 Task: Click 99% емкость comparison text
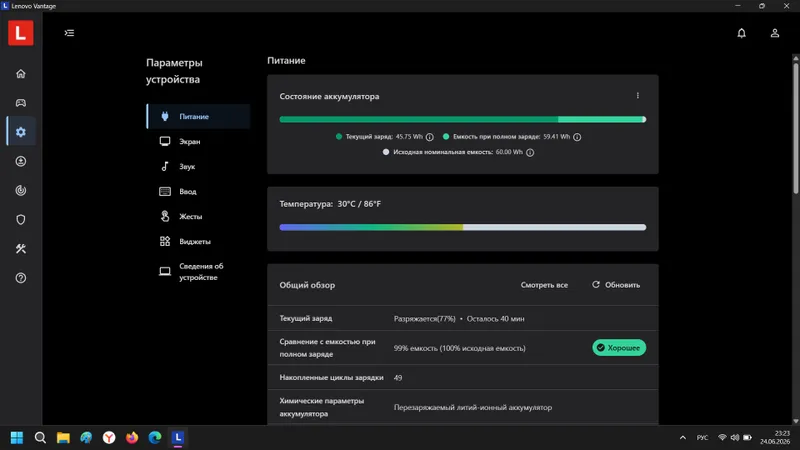pos(460,348)
